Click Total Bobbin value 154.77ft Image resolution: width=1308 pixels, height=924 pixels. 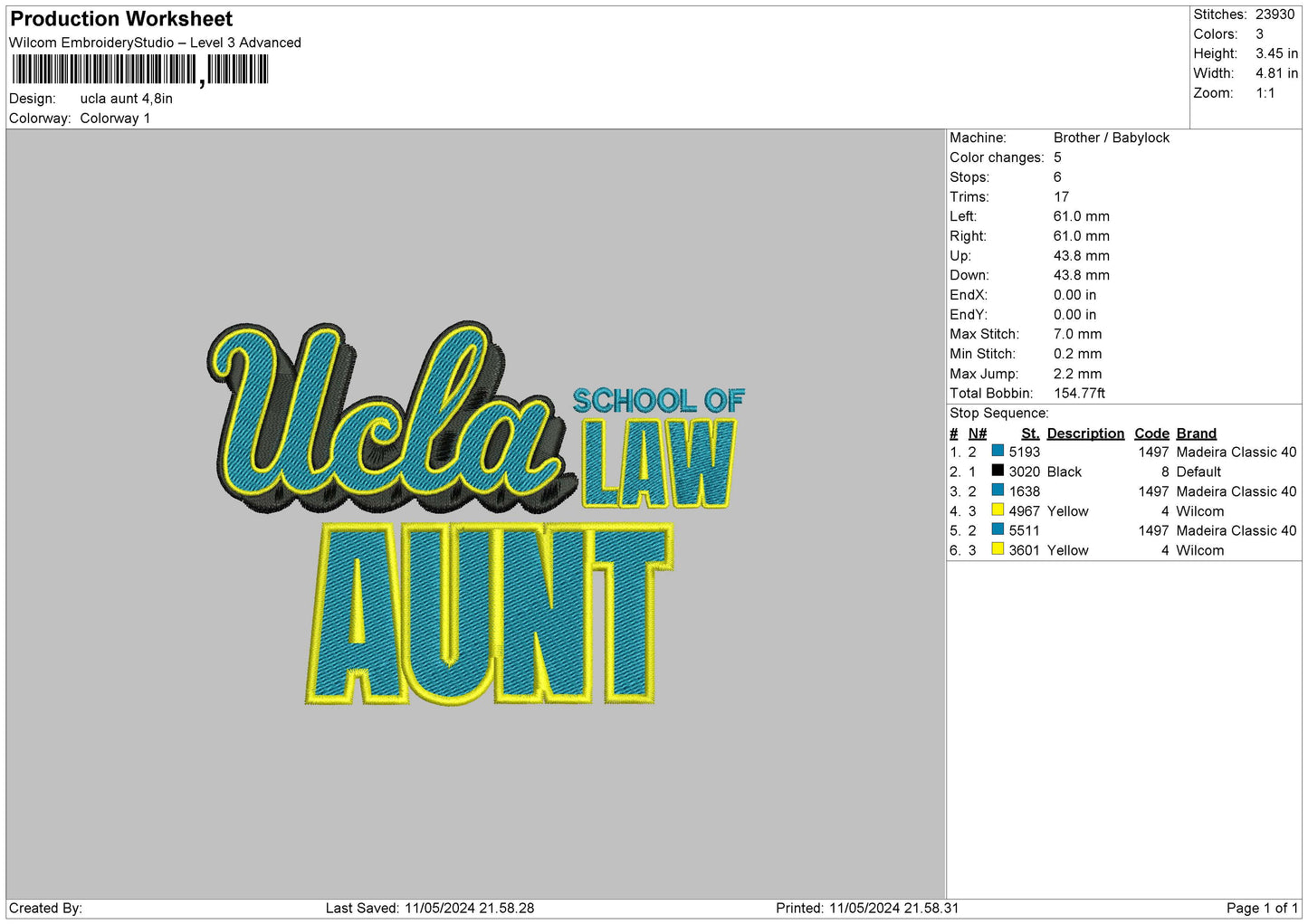point(1079,393)
